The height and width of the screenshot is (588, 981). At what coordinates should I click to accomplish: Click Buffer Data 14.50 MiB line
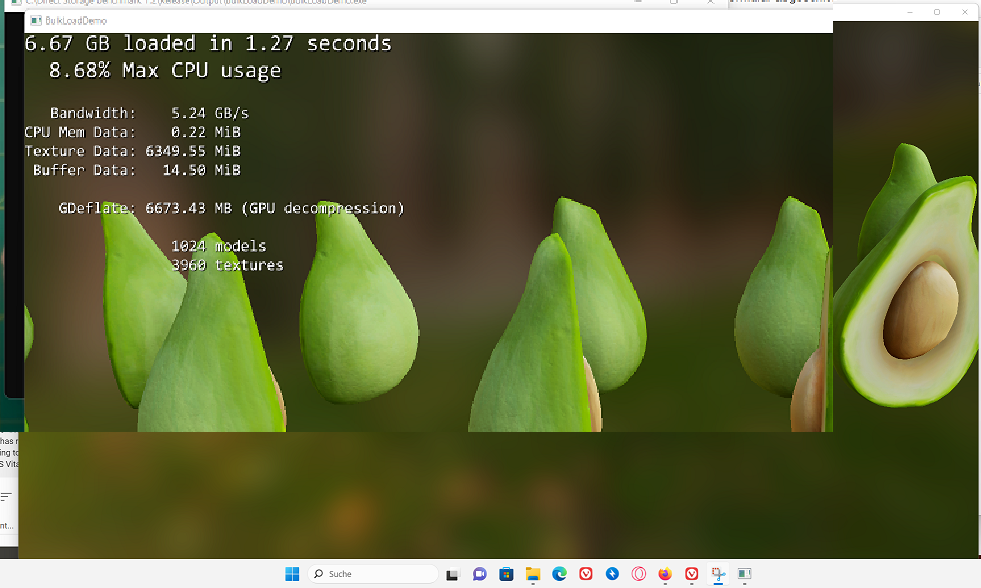137,170
